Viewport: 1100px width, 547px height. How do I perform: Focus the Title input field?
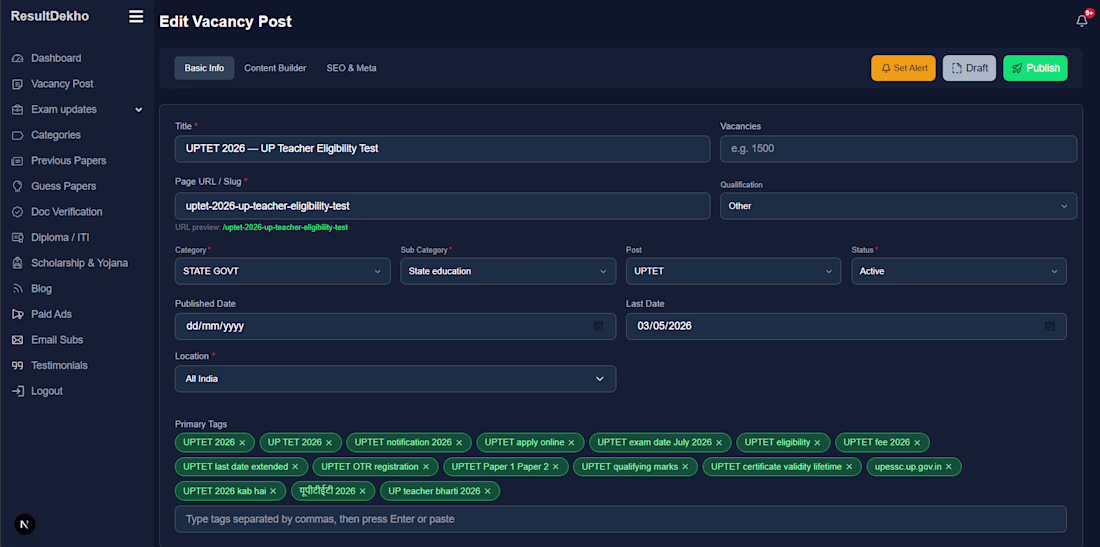pos(443,149)
